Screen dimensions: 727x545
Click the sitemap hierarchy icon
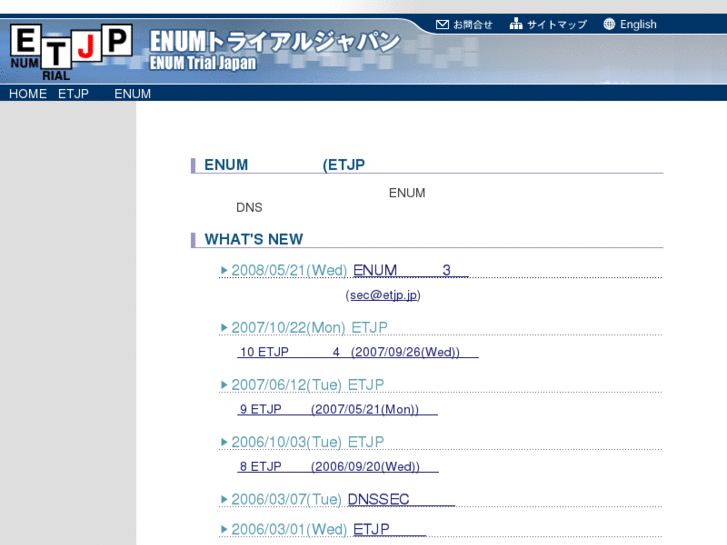click(x=516, y=24)
